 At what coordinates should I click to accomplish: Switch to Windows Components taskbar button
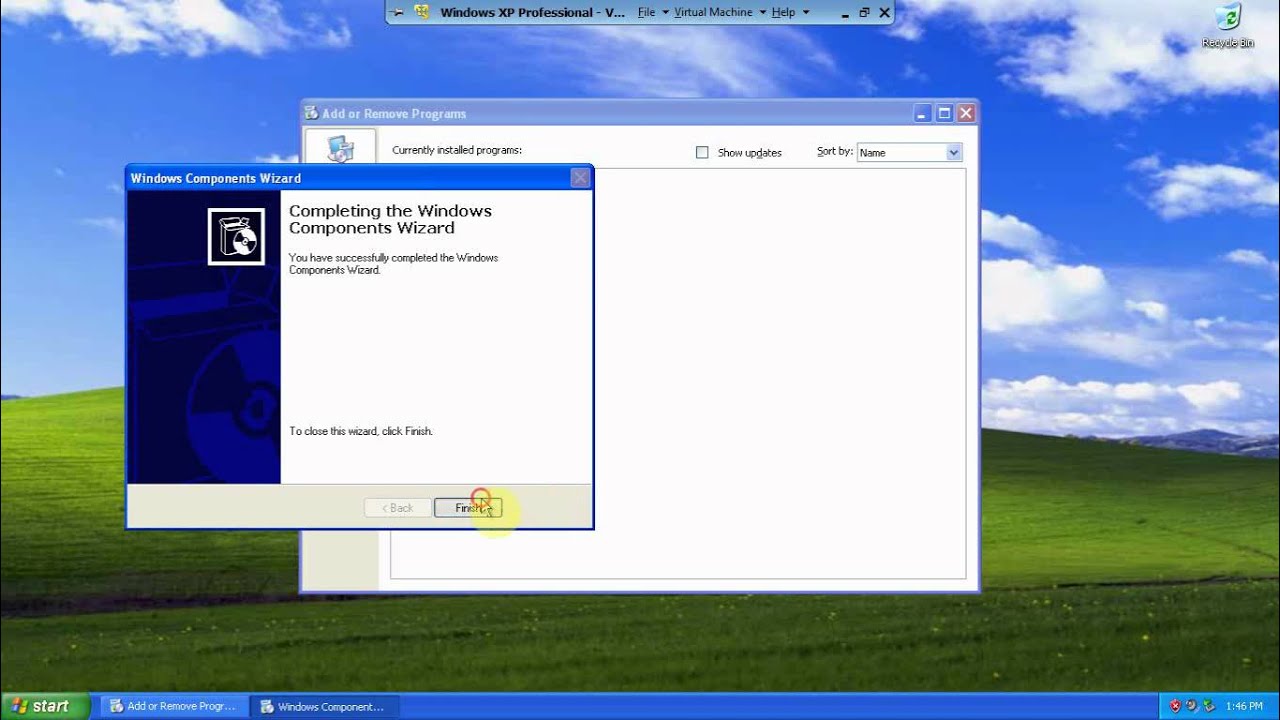[324, 706]
